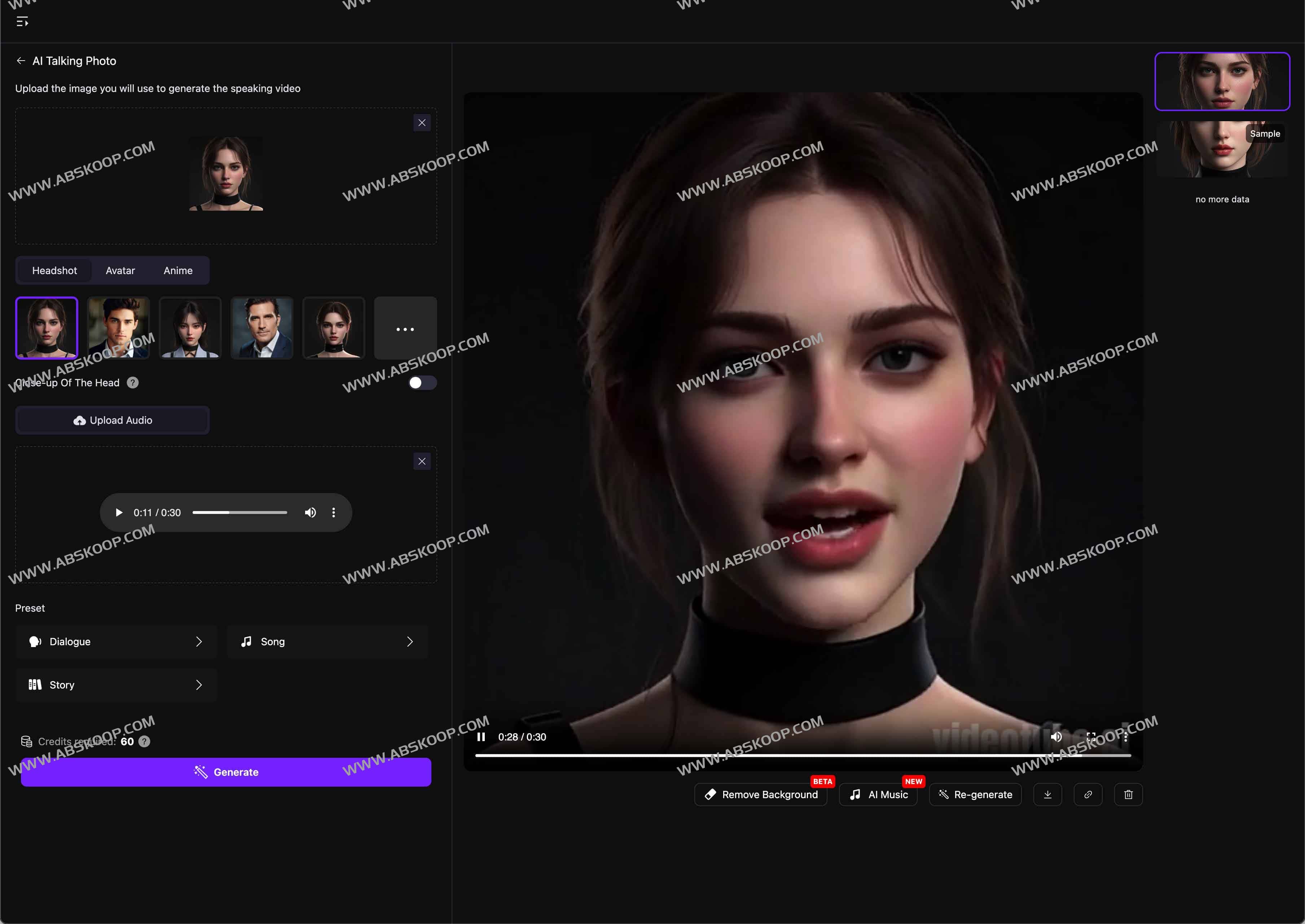This screenshot has height=924, width=1305.
Task: Switch to the Avatar tab
Action: click(120, 270)
